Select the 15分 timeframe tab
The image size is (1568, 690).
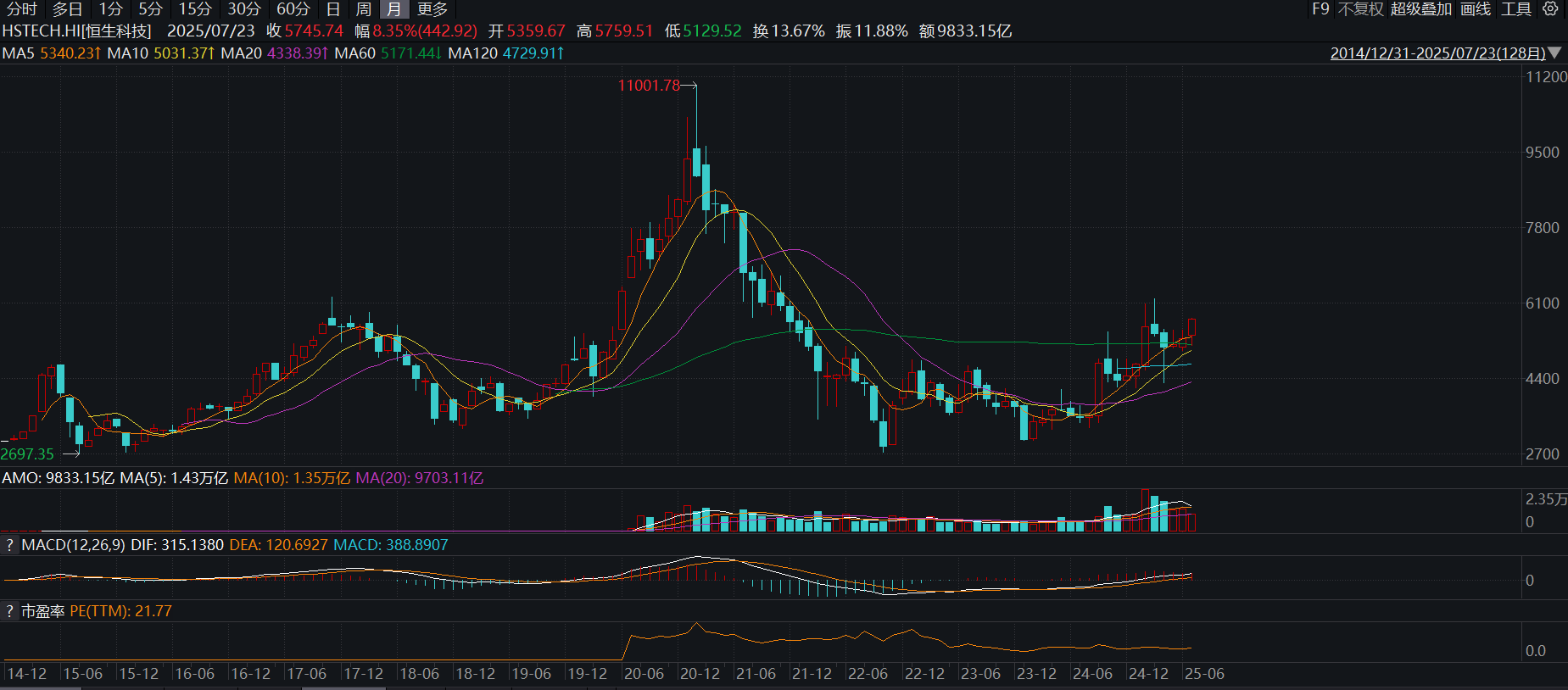195,9
